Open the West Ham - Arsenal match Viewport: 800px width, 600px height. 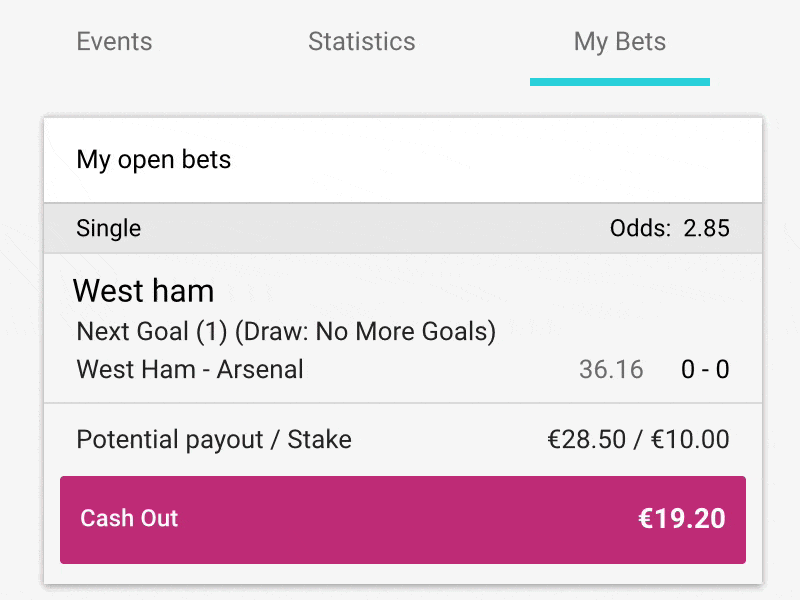coord(190,369)
